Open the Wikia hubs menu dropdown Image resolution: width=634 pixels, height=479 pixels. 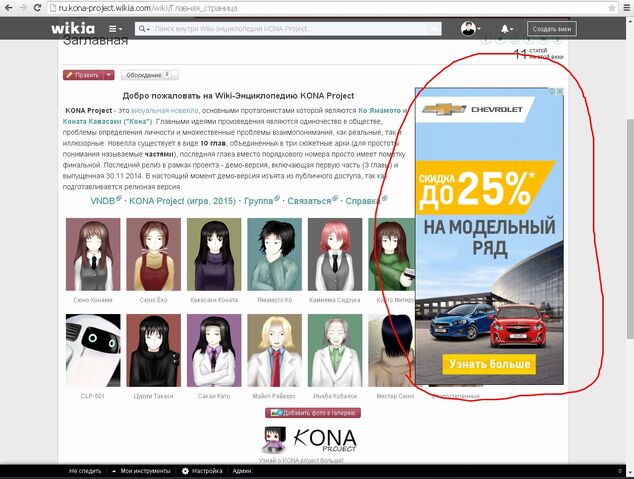tap(115, 29)
